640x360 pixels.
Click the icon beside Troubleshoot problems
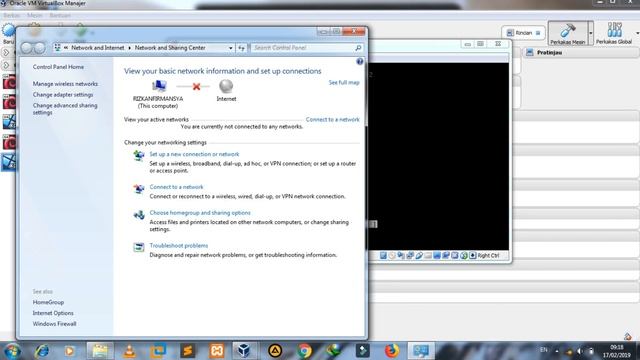pos(139,247)
